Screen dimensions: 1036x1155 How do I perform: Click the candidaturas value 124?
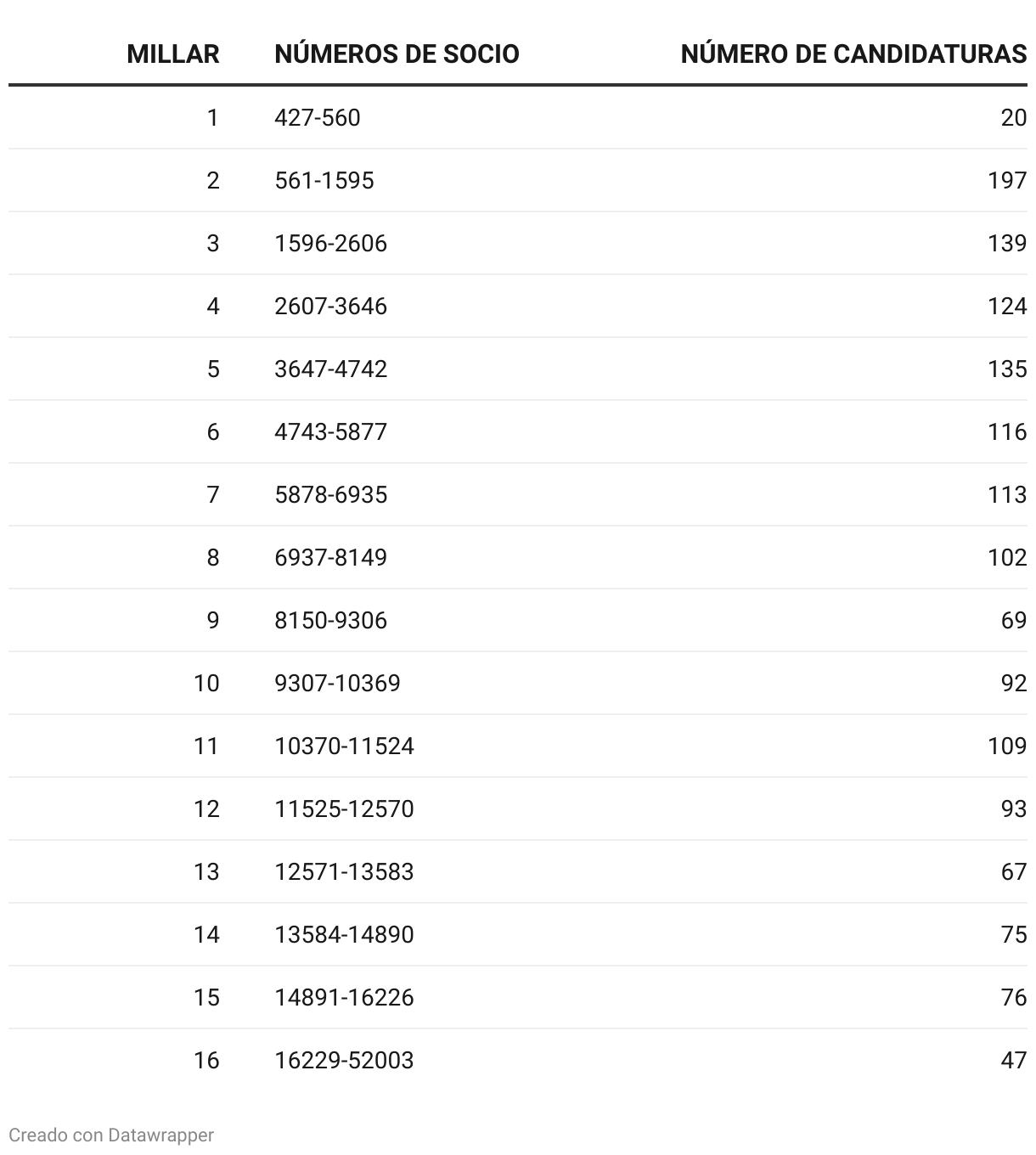1007,306
